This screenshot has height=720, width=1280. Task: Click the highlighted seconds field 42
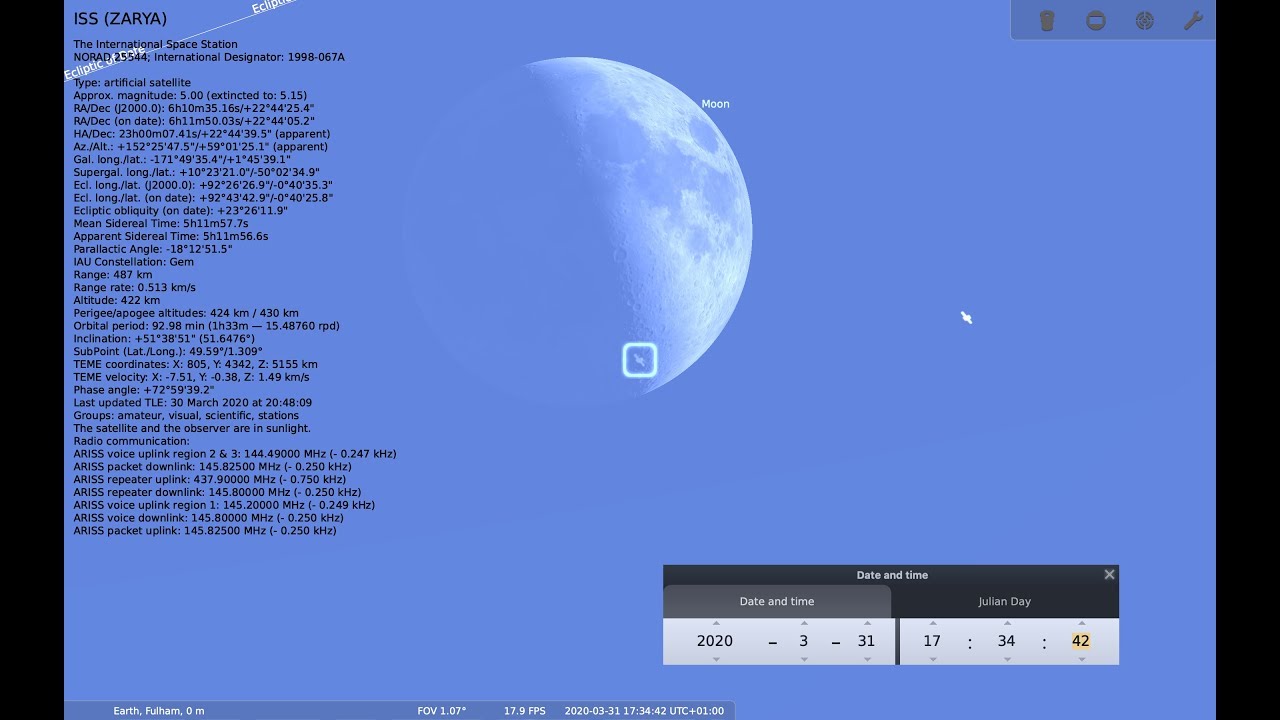(x=1081, y=641)
